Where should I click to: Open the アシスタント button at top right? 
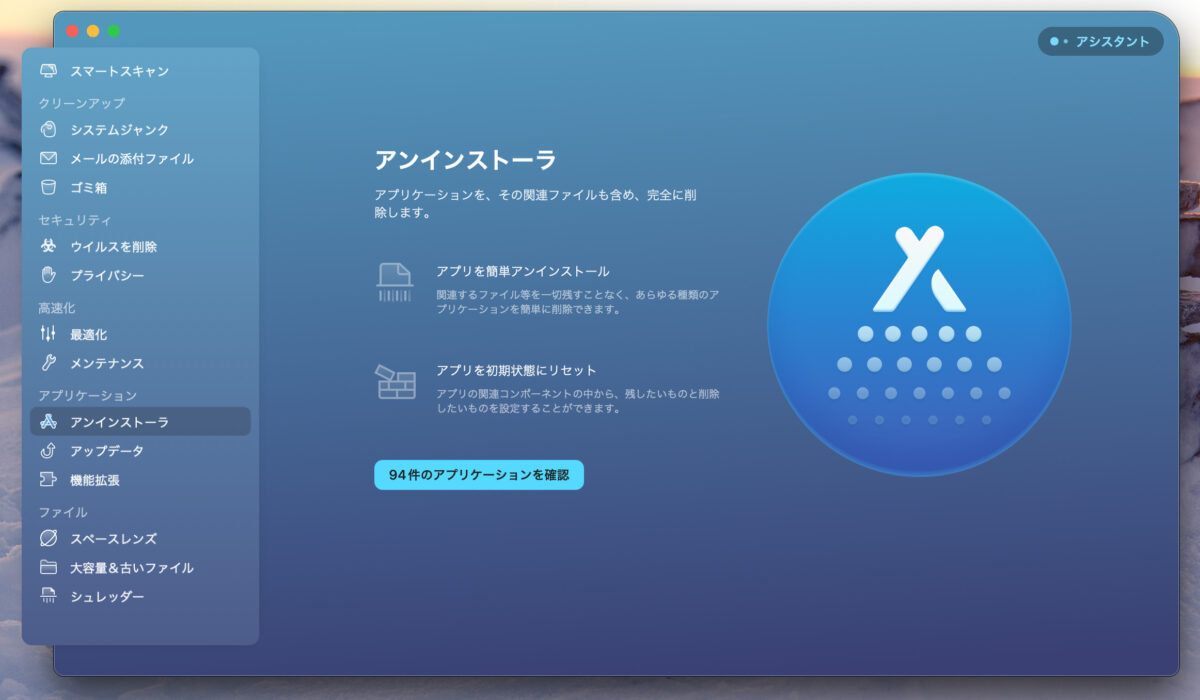[1100, 41]
